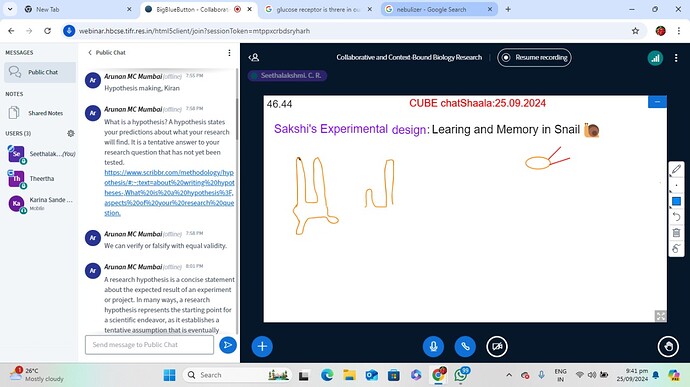Open the weather widget

click(x=37, y=375)
